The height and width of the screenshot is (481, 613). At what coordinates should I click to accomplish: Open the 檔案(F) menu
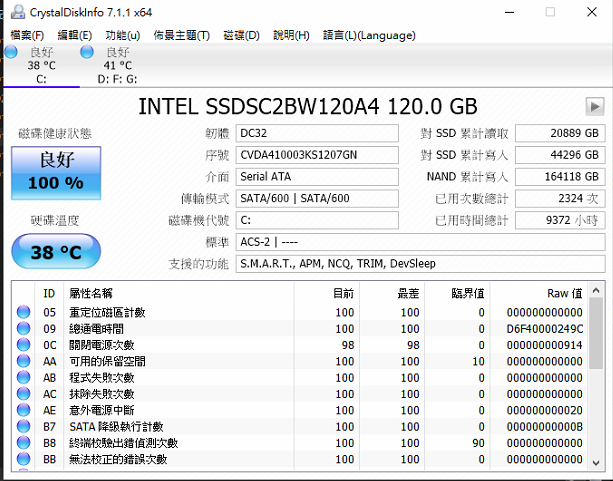27,35
